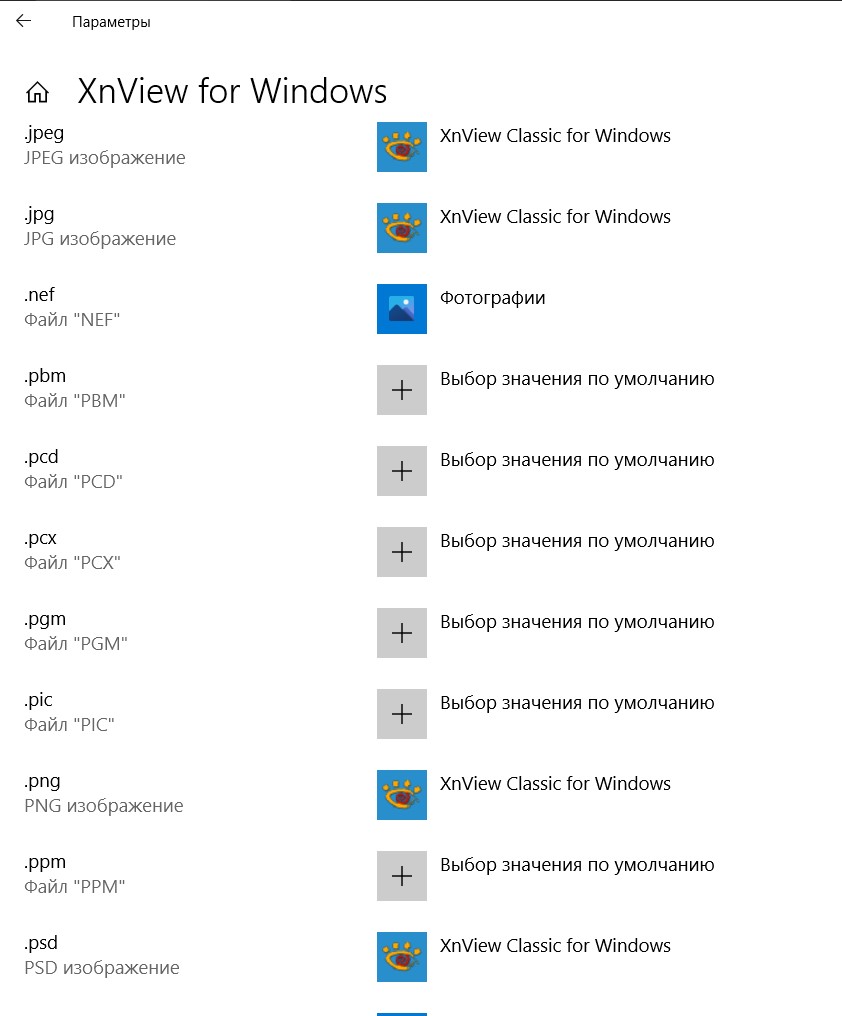Image resolution: width=842 pixels, height=1016 pixels.
Task: Click the XnView icon for .psd
Action: tap(402, 957)
